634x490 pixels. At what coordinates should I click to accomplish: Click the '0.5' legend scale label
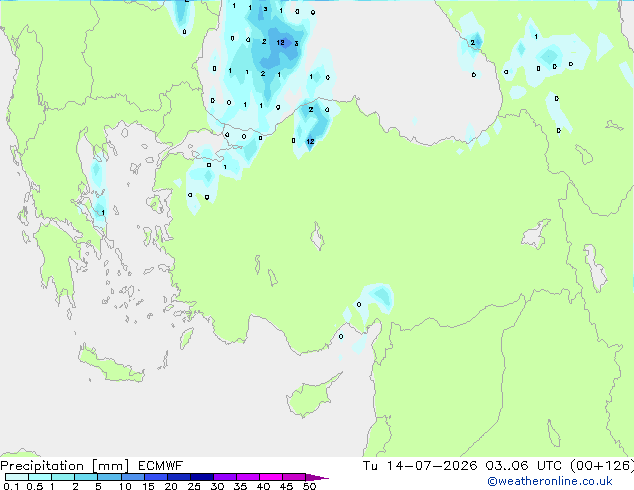34,486
